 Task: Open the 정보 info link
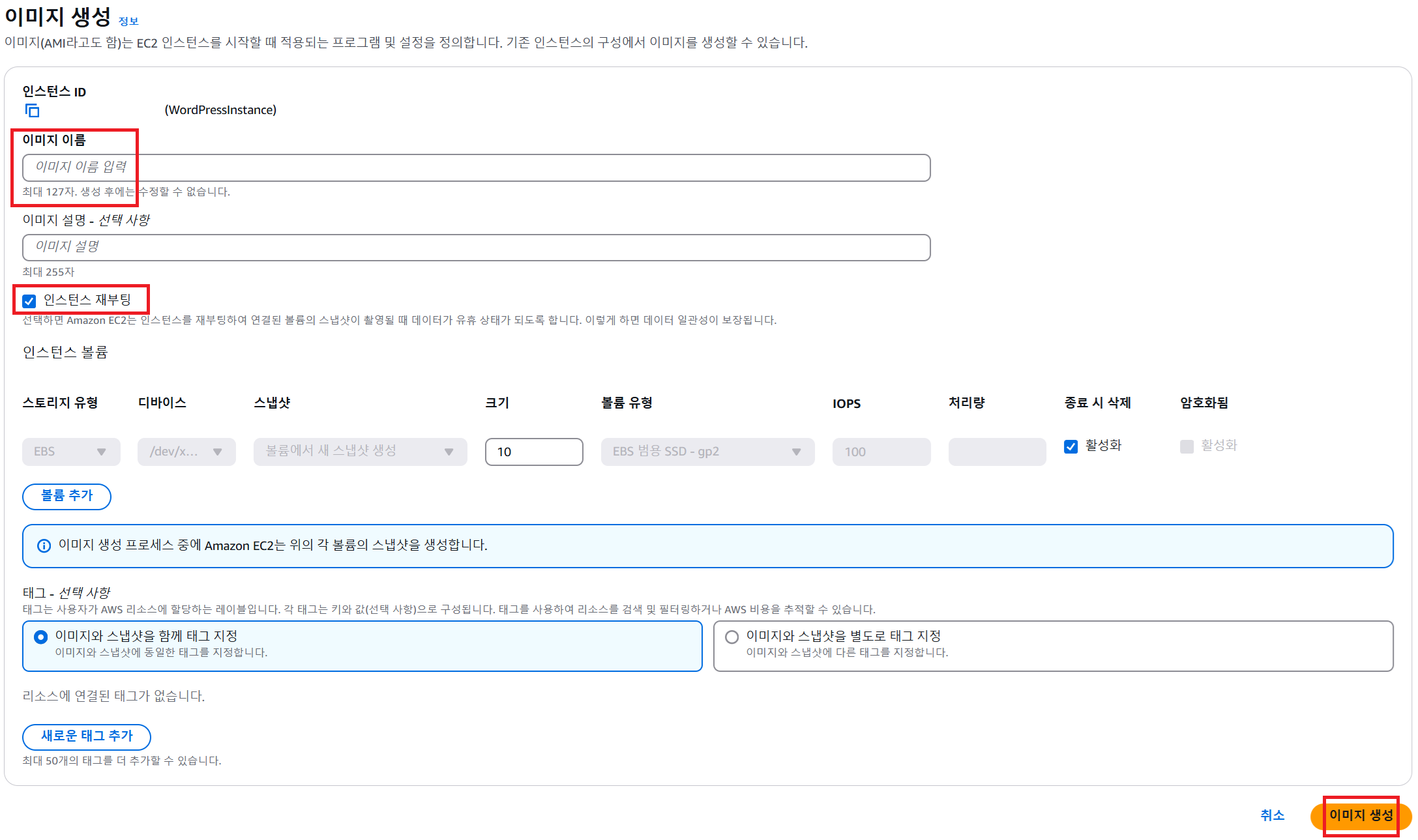point(128,21)
